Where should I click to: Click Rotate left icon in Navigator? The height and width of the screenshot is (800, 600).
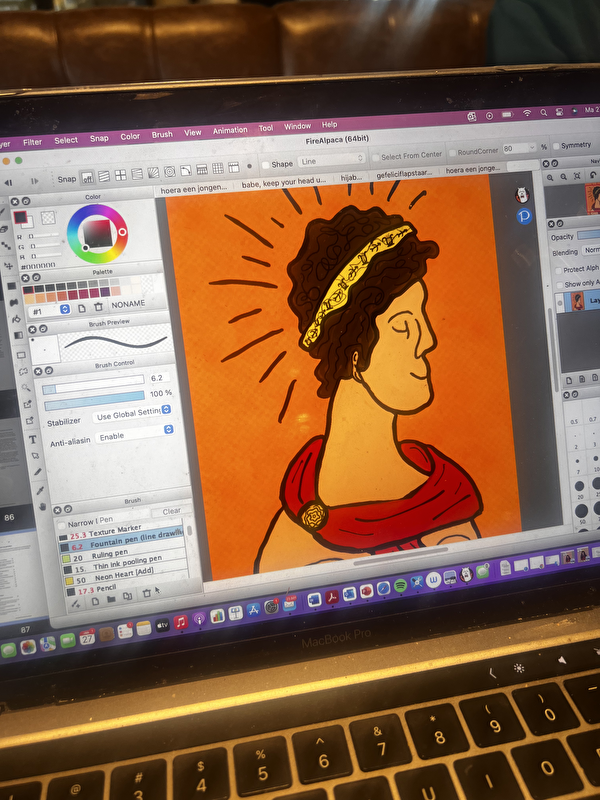(592, 174)
